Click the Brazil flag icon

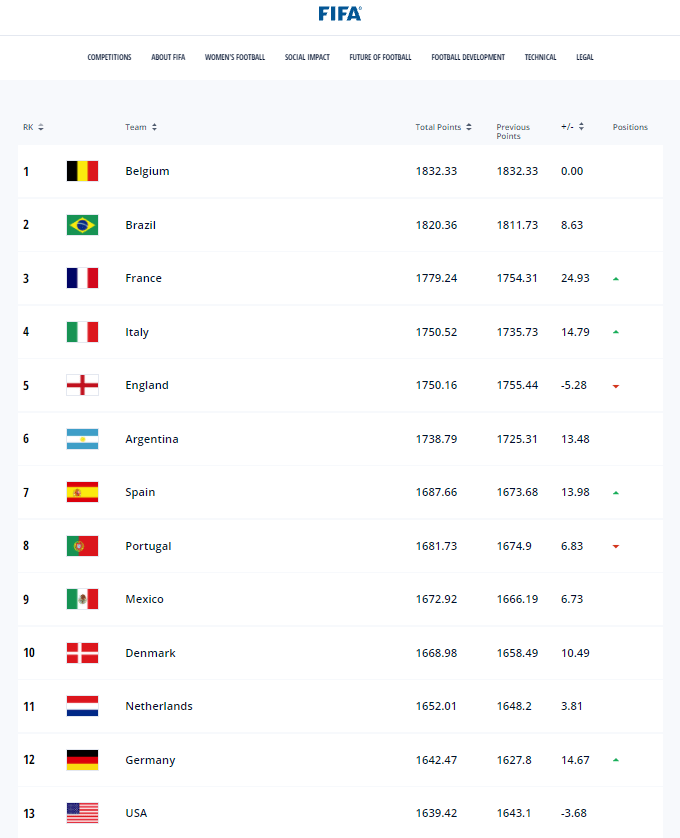(82, 225)
